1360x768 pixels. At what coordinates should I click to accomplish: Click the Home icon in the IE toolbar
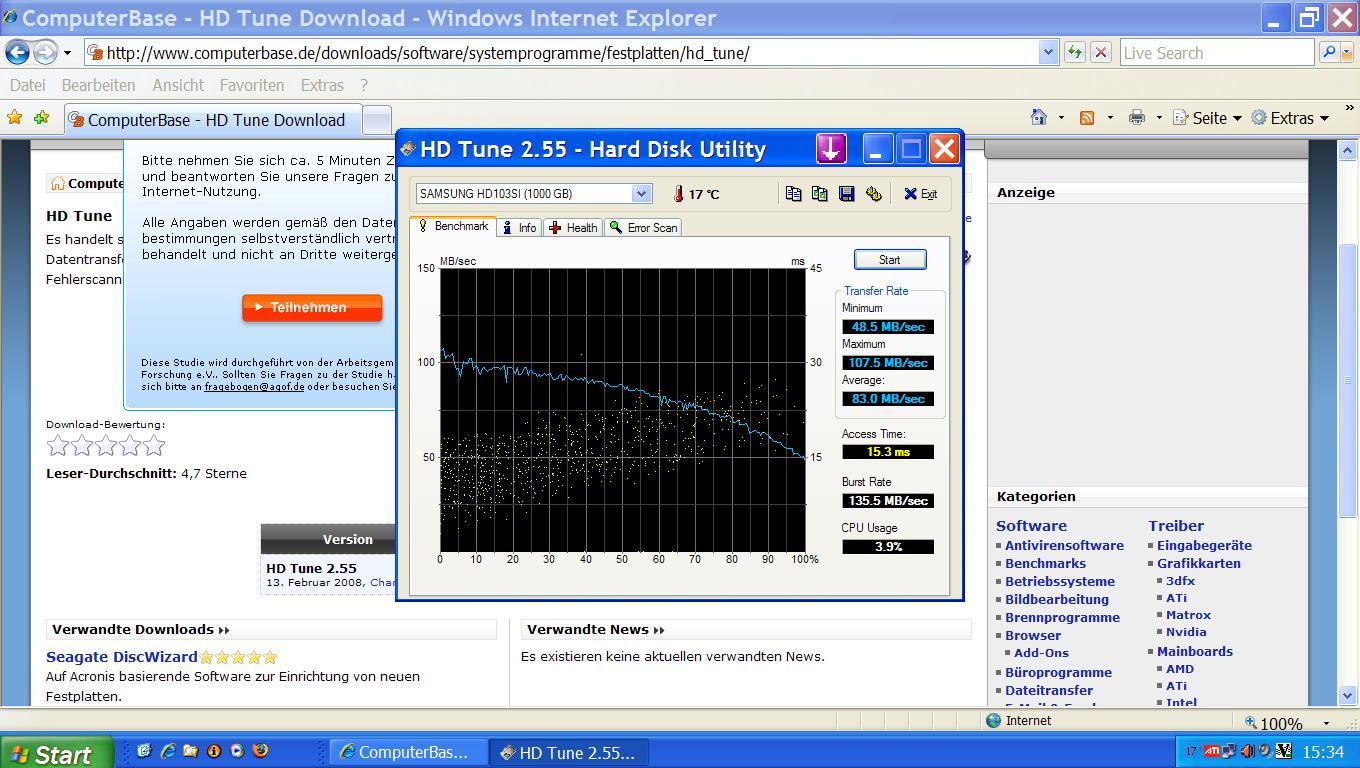pyautogui.click(x=1039, y=118)
